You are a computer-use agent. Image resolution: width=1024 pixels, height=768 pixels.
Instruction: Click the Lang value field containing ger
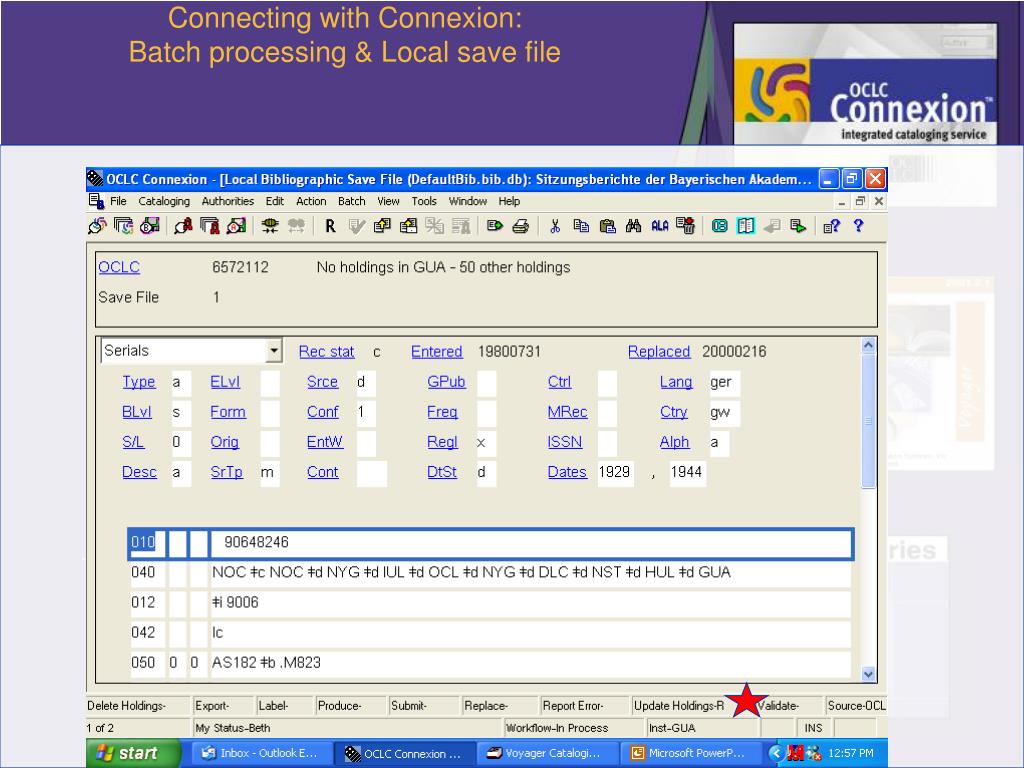(x=724, y=382)
